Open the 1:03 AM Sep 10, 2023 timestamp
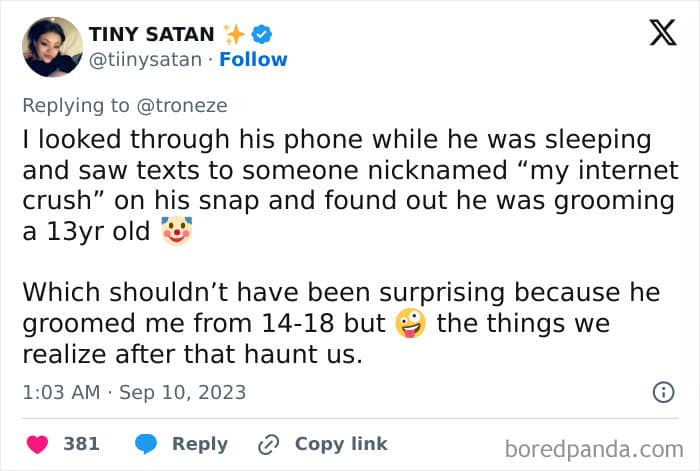Viewport: 700px width, 471px height. pos(134,392)
